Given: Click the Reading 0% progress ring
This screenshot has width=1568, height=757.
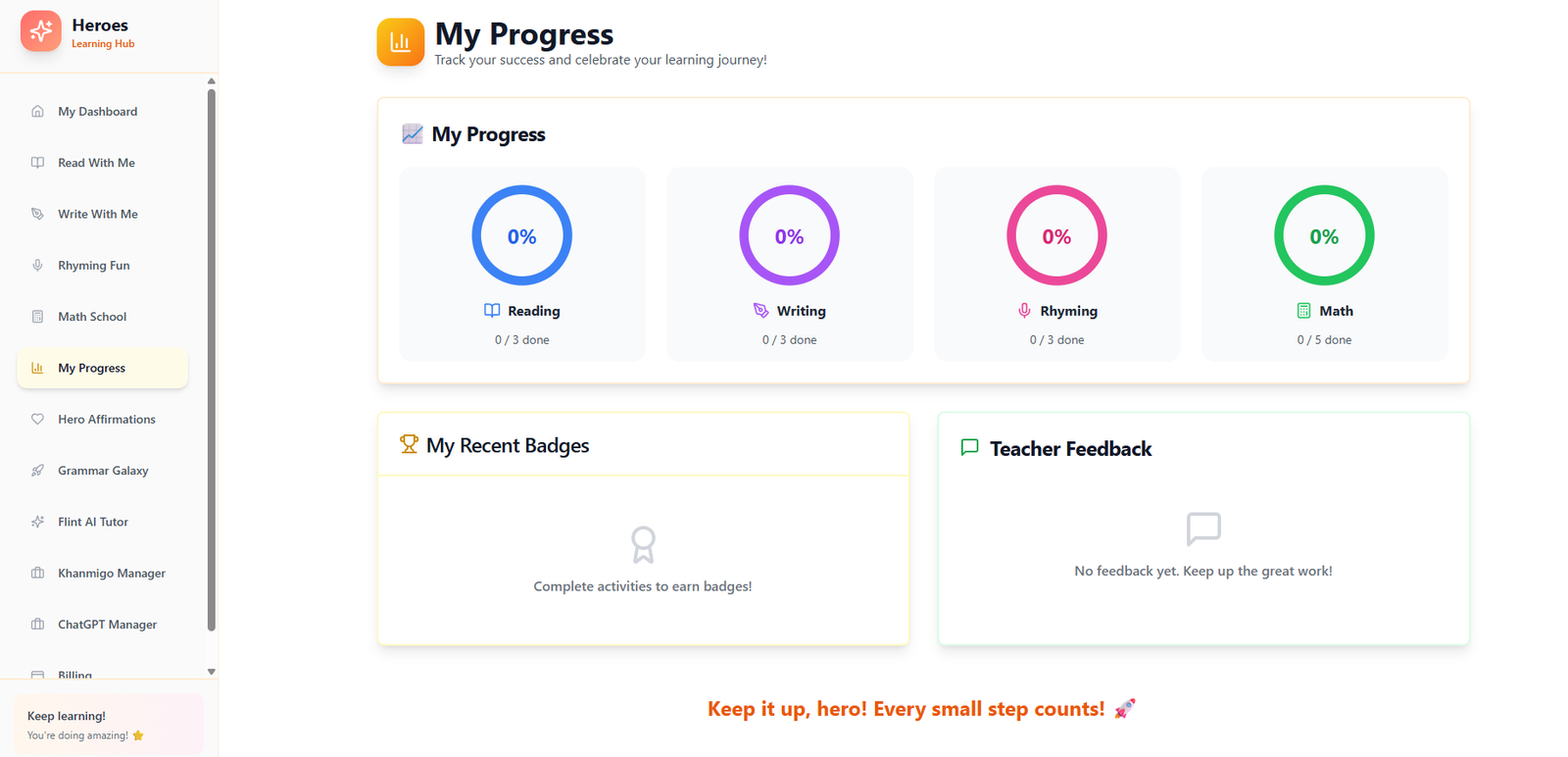Looking at the screenshot, I should [x=521, y=235].
